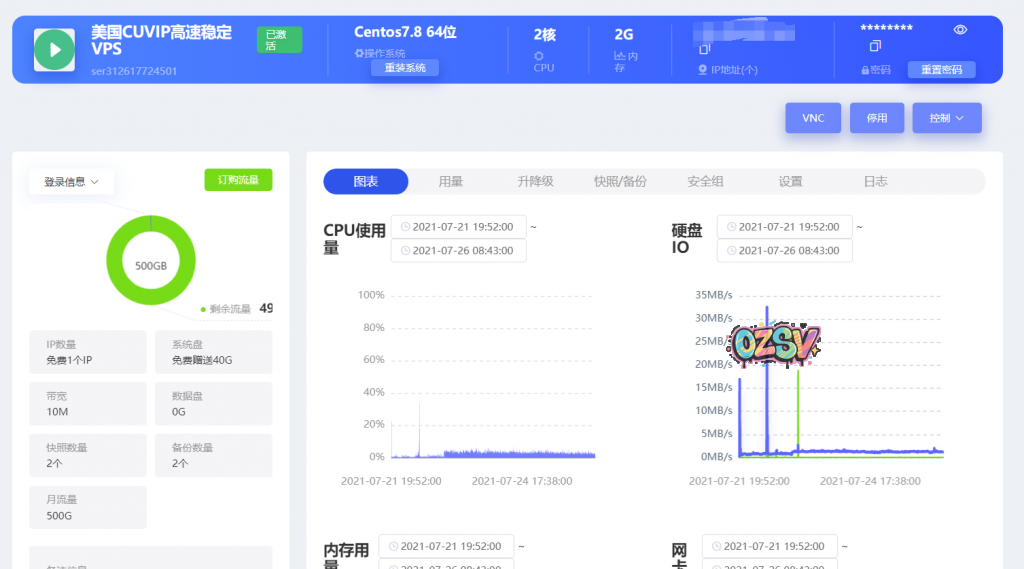1024x569 pixels.
Task: Click the 500GB traffic donut chart
Action: (x=151, y=260)
